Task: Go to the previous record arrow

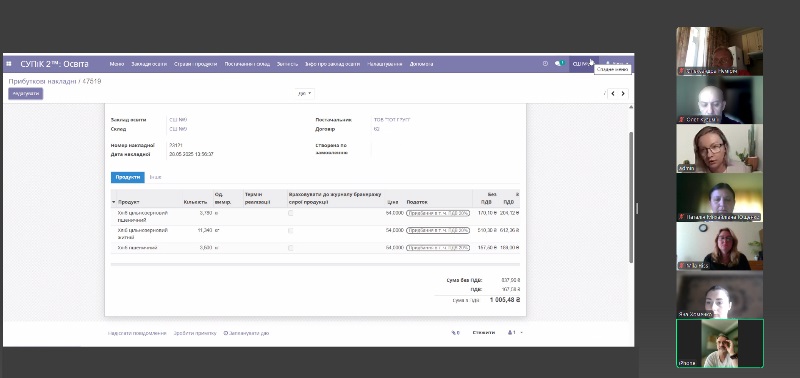Action: click(x=613, y=94)
